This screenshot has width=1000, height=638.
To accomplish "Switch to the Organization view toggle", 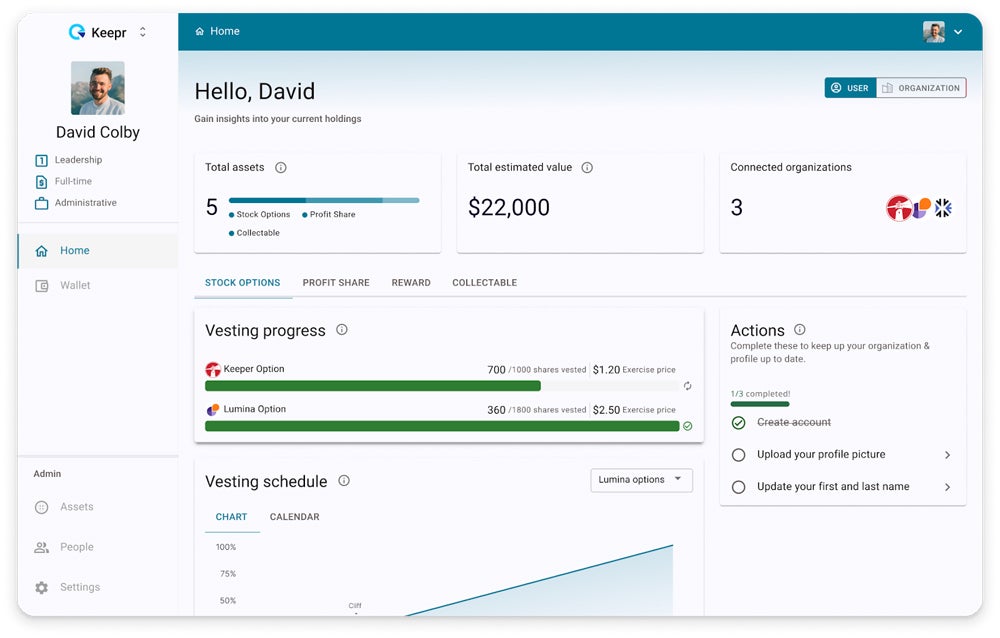I will 921,88.
